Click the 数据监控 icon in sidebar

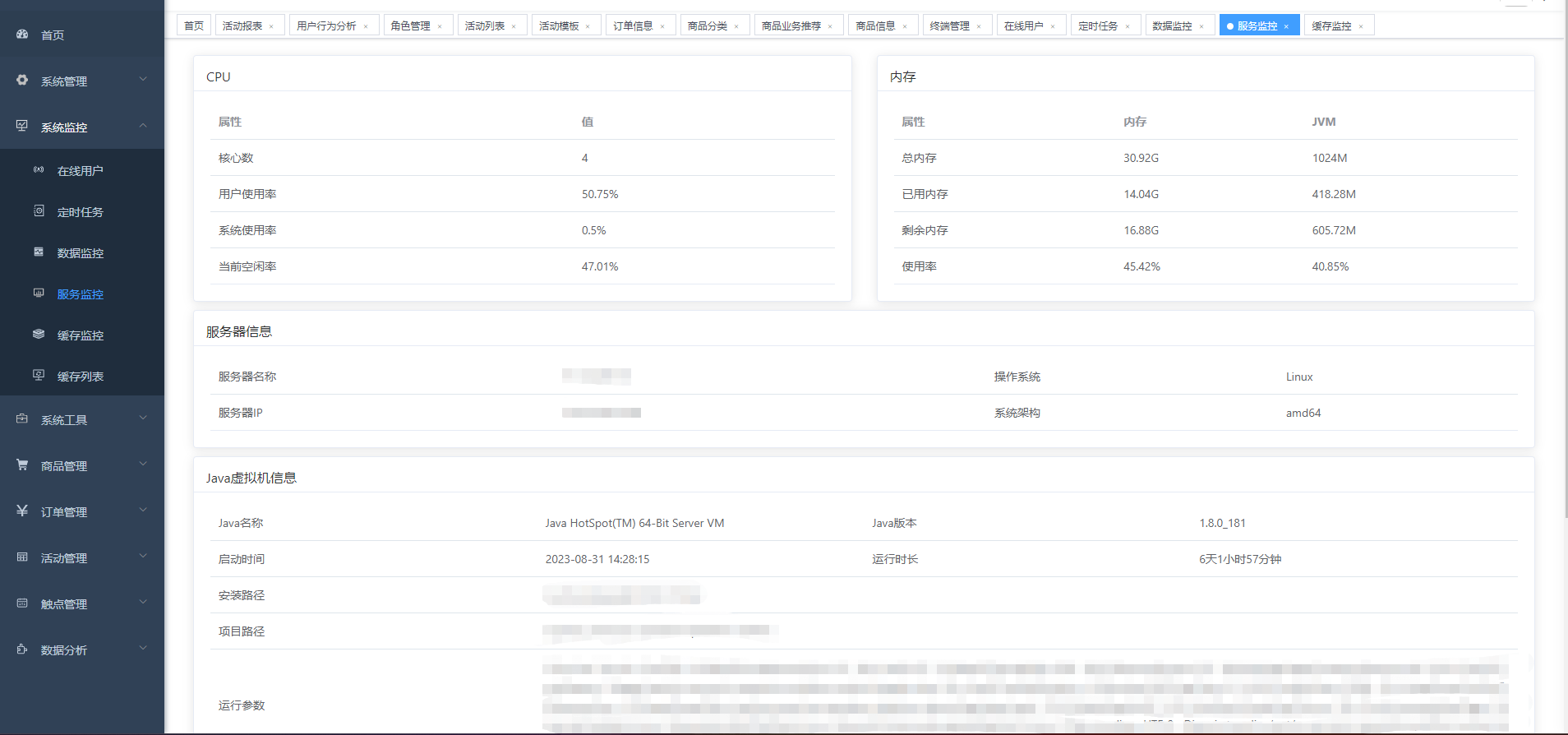[39, 252]
